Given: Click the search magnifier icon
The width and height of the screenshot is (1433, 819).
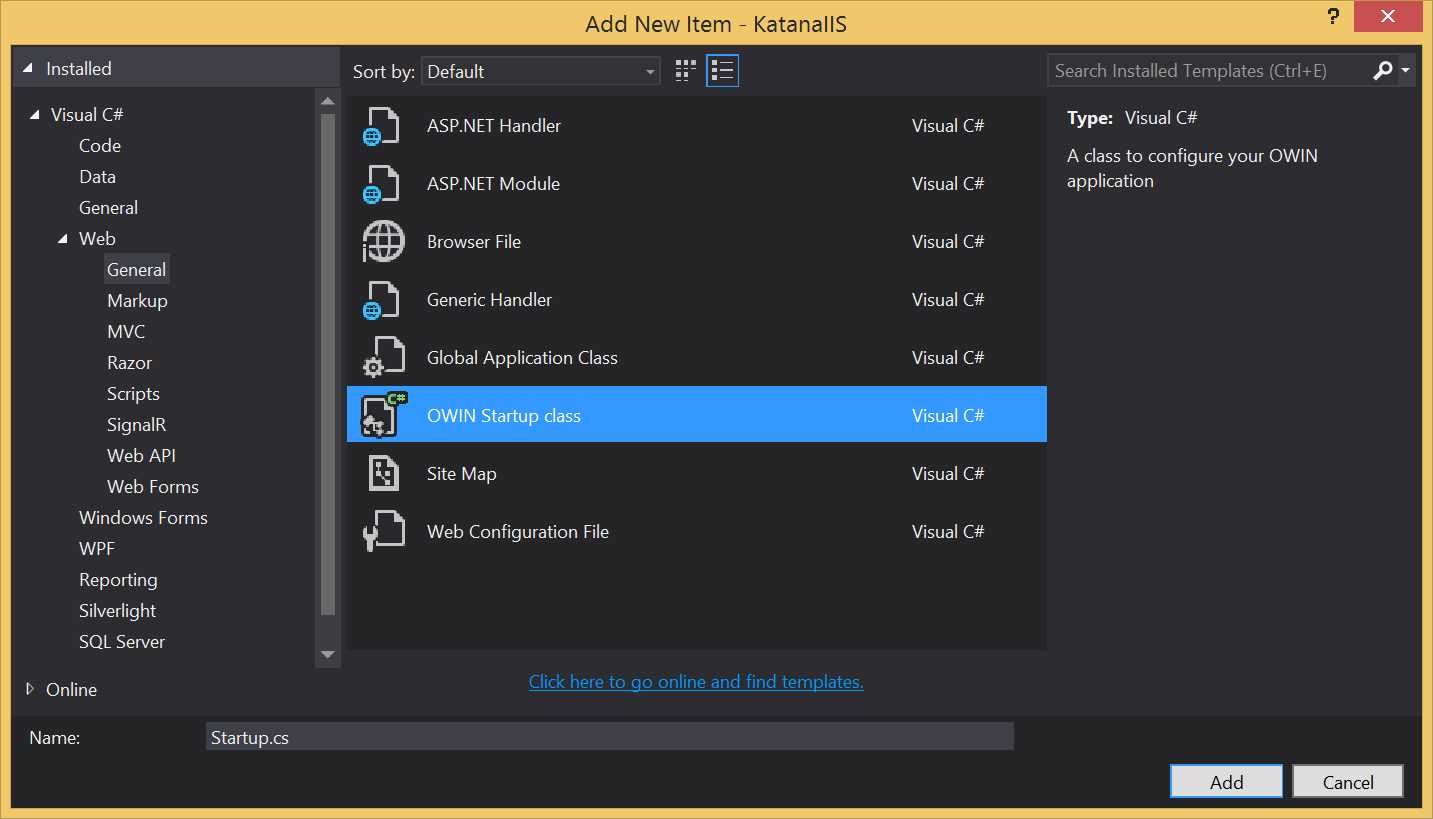Looking at the screenshot, I should 1382,71.
